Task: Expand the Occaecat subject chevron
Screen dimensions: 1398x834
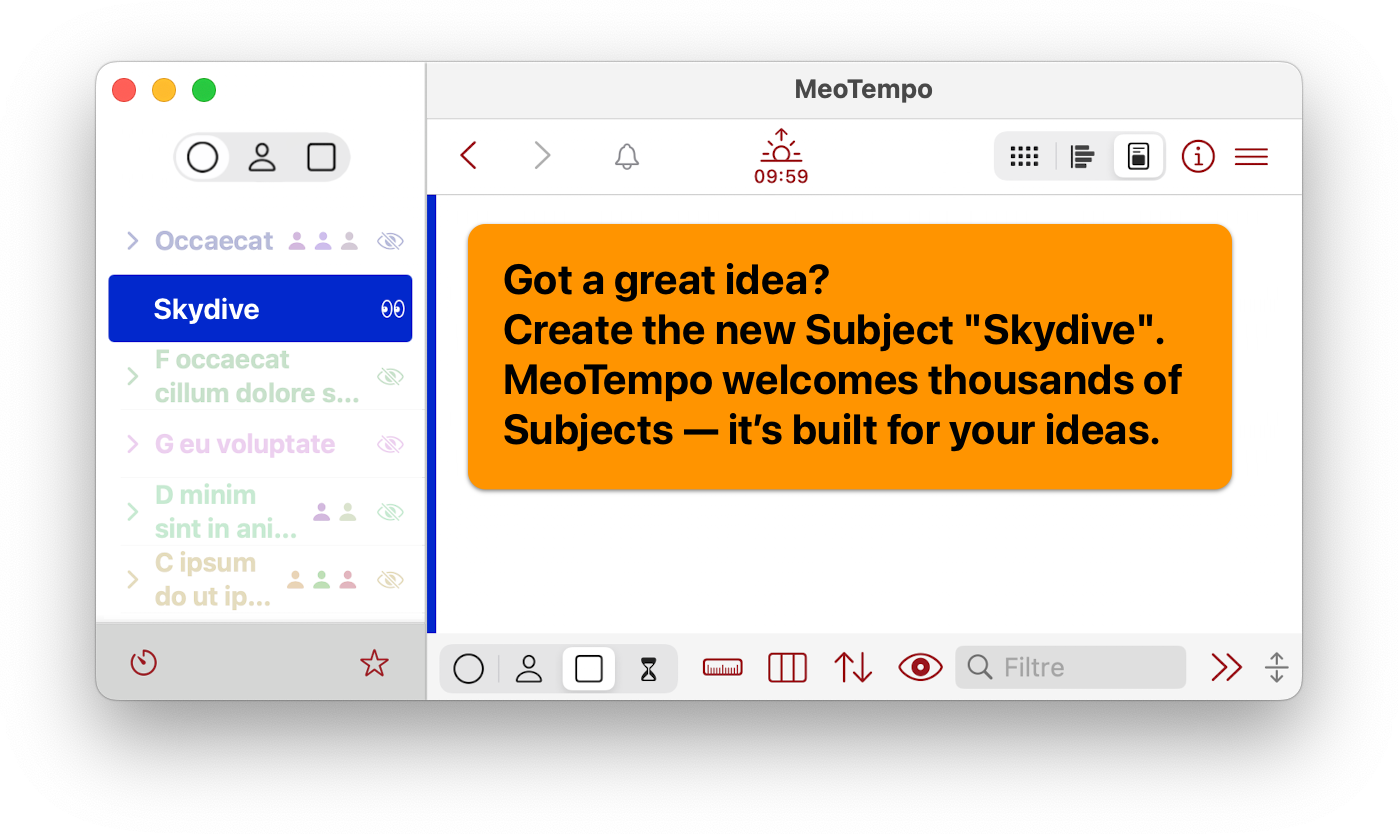Action: tap(132, 240)
